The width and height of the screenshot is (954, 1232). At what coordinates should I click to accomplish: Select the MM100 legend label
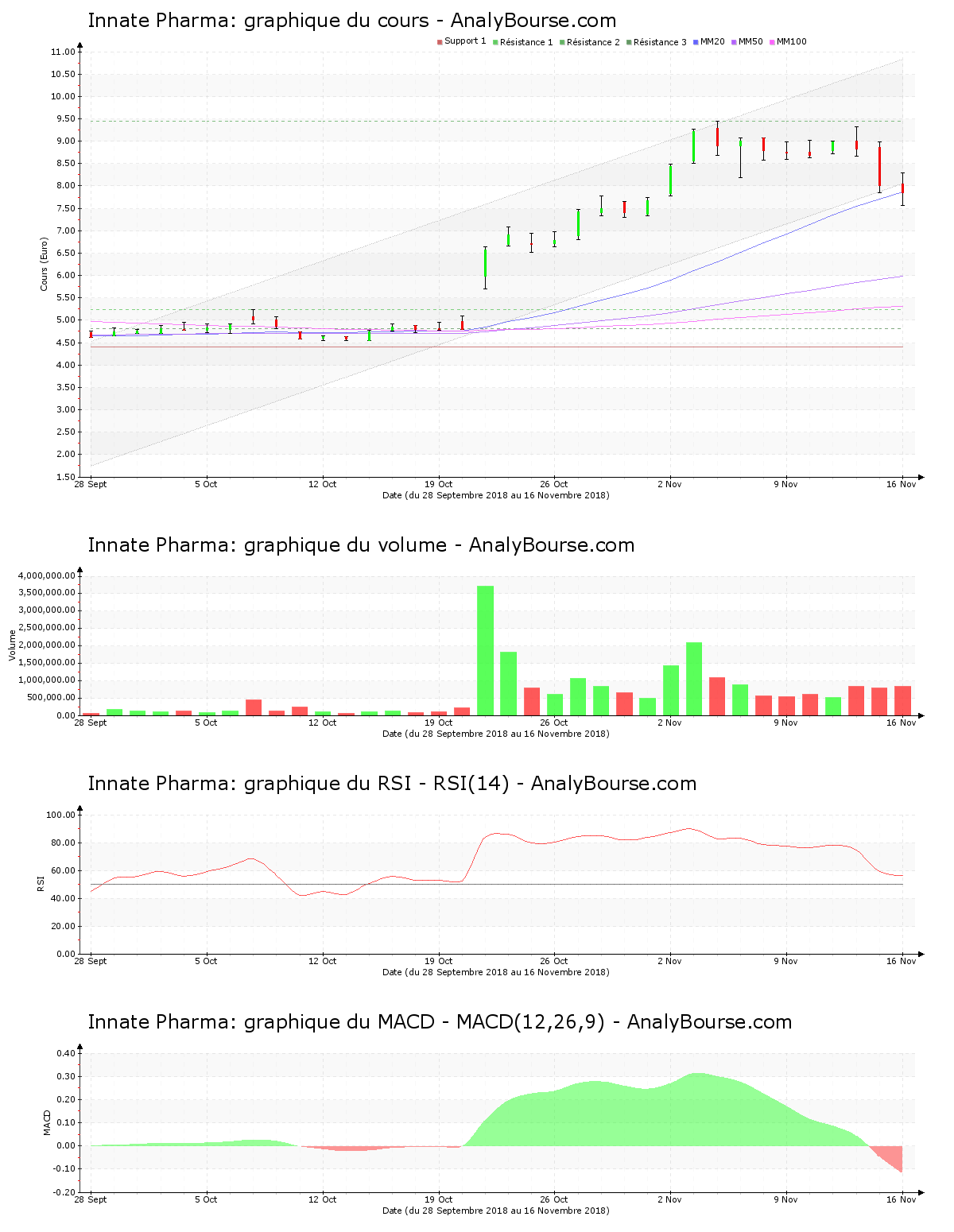[x=791, y=41]
